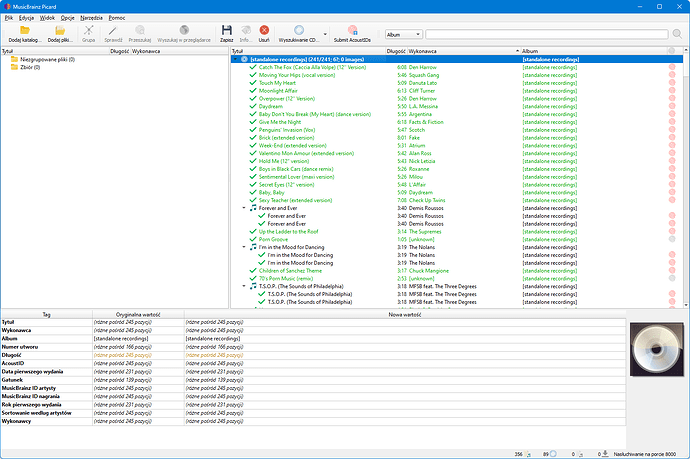Screen dimensions: 690x459
Task: Click the Submit AcoustIDs fingerprint icon
Action: click(352, 30)
